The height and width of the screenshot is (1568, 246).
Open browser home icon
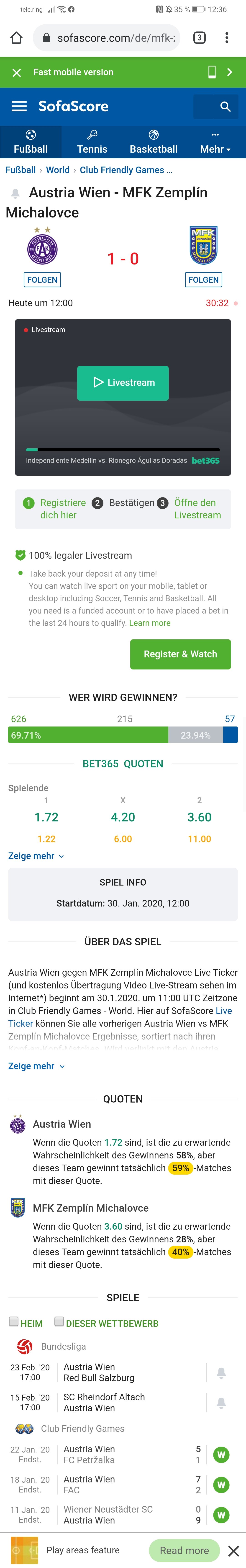[16, 38]
